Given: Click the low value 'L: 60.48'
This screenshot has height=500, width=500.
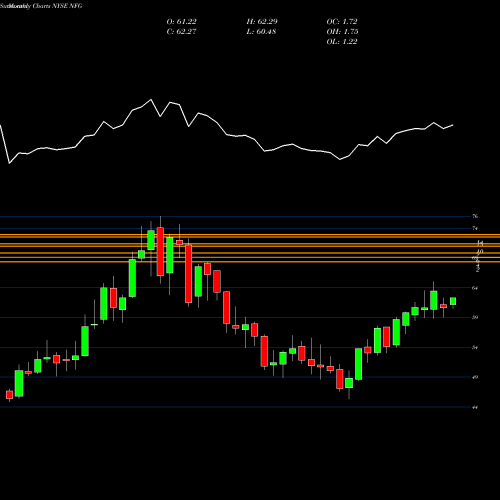Looking at the screenshot, I should pos(261,32).
